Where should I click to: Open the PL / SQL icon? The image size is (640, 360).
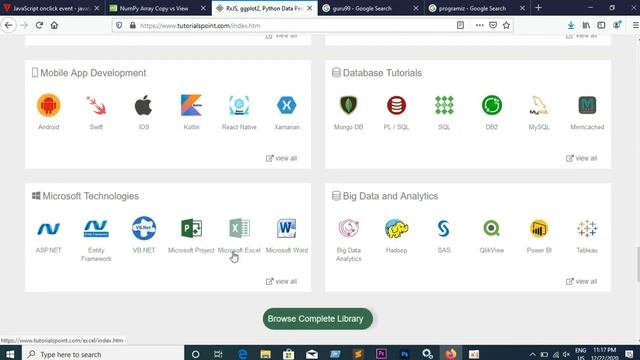pos(396,105)
